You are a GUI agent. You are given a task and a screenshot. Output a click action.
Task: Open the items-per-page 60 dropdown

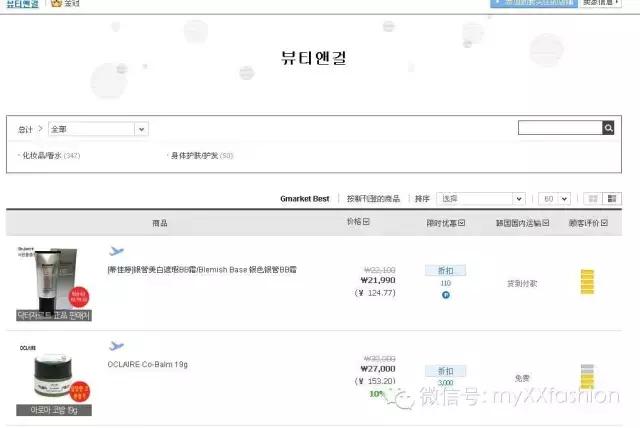click(554, 199)
